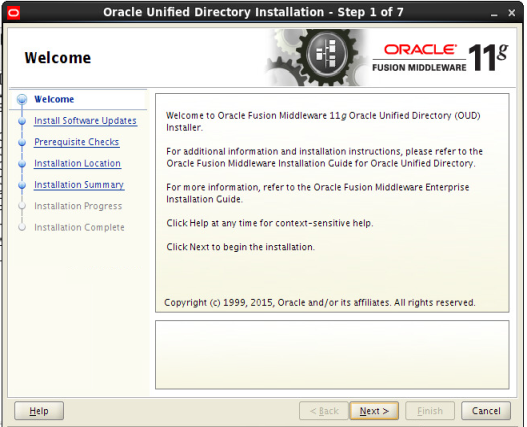527x427 pixels.
Task: Click the greyed-out Finish button
Action: pyautogui.click(x=430, y=411)
